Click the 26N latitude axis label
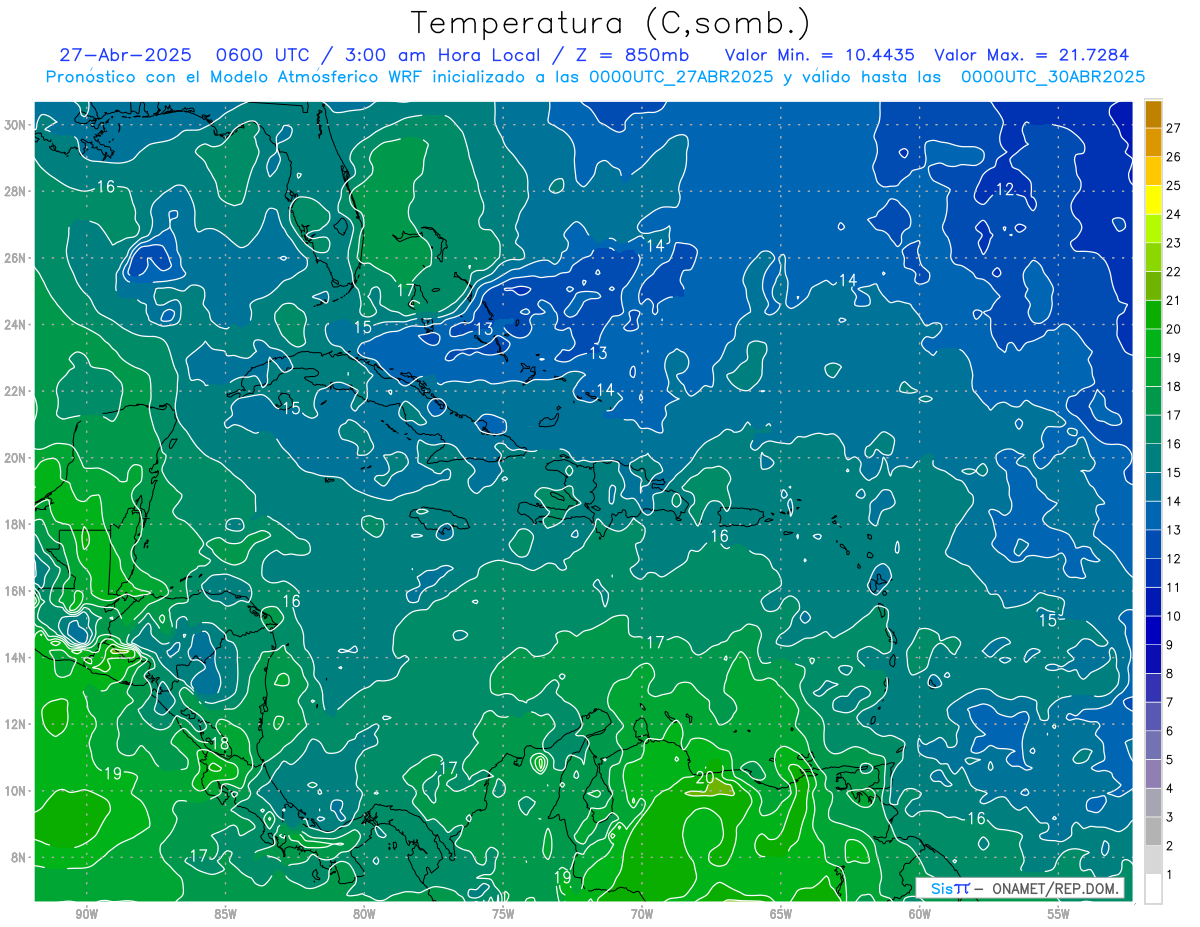Viewport: 1200px width, 927px height. tap(15, 258)
